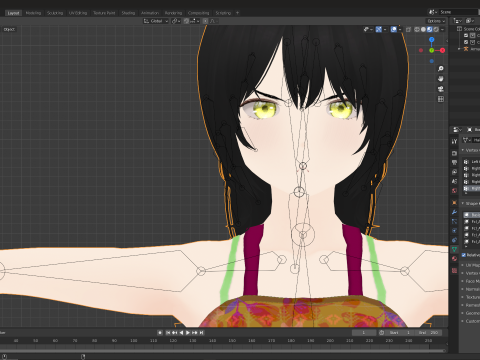Switch to the Modeling workspace tab

coord(33,13)
